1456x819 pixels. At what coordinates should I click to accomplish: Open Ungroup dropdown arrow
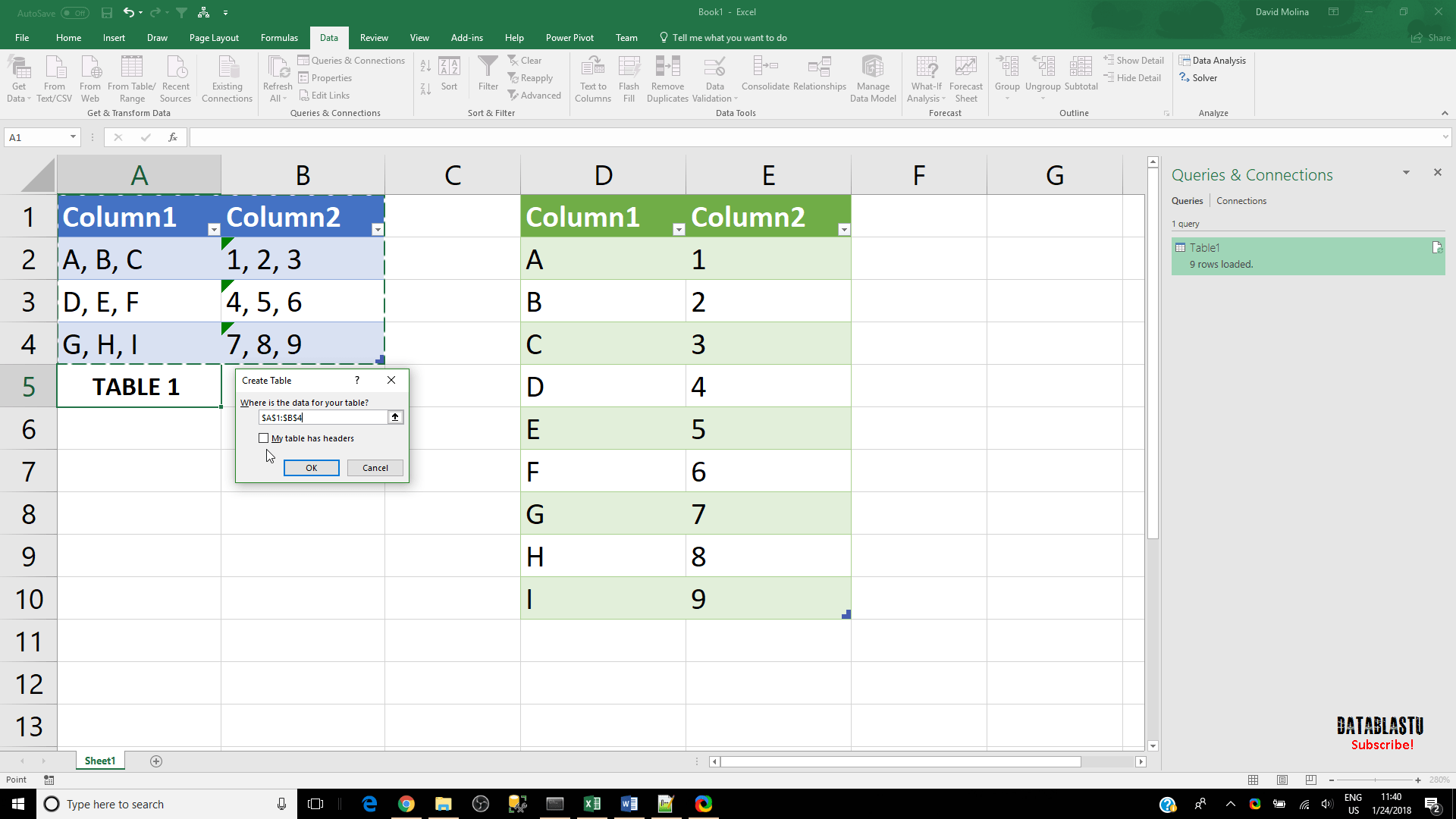pos(1043,99)
